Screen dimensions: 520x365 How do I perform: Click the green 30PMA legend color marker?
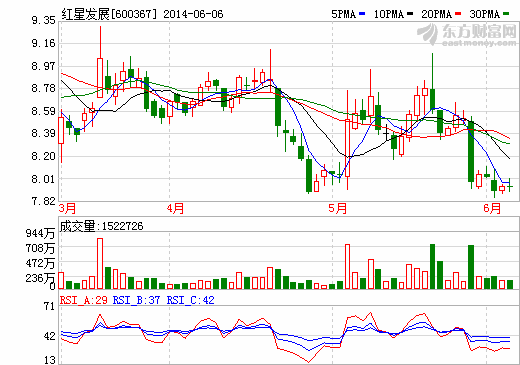(x=506, y=14)
